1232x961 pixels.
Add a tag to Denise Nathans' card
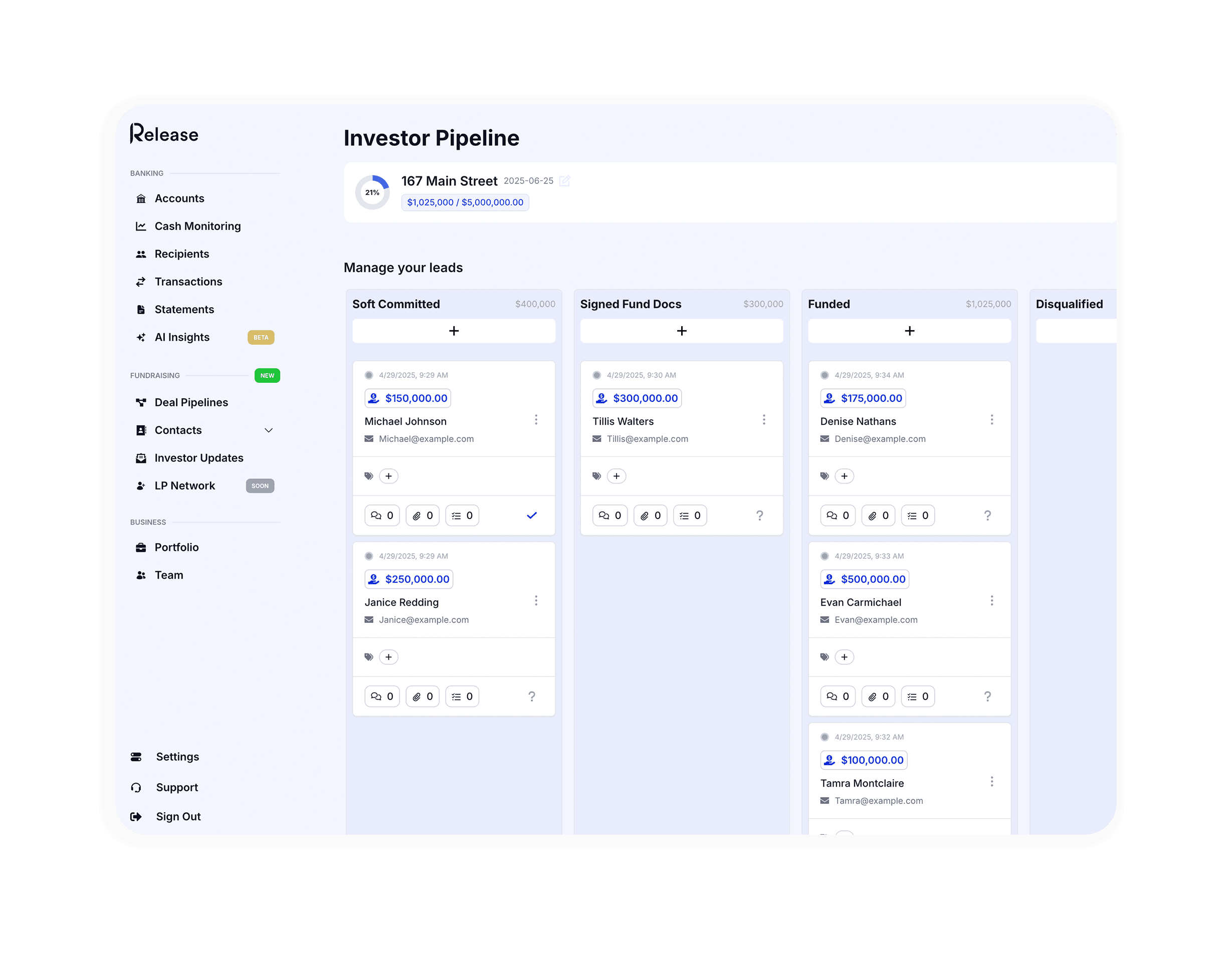pos(844,476)
